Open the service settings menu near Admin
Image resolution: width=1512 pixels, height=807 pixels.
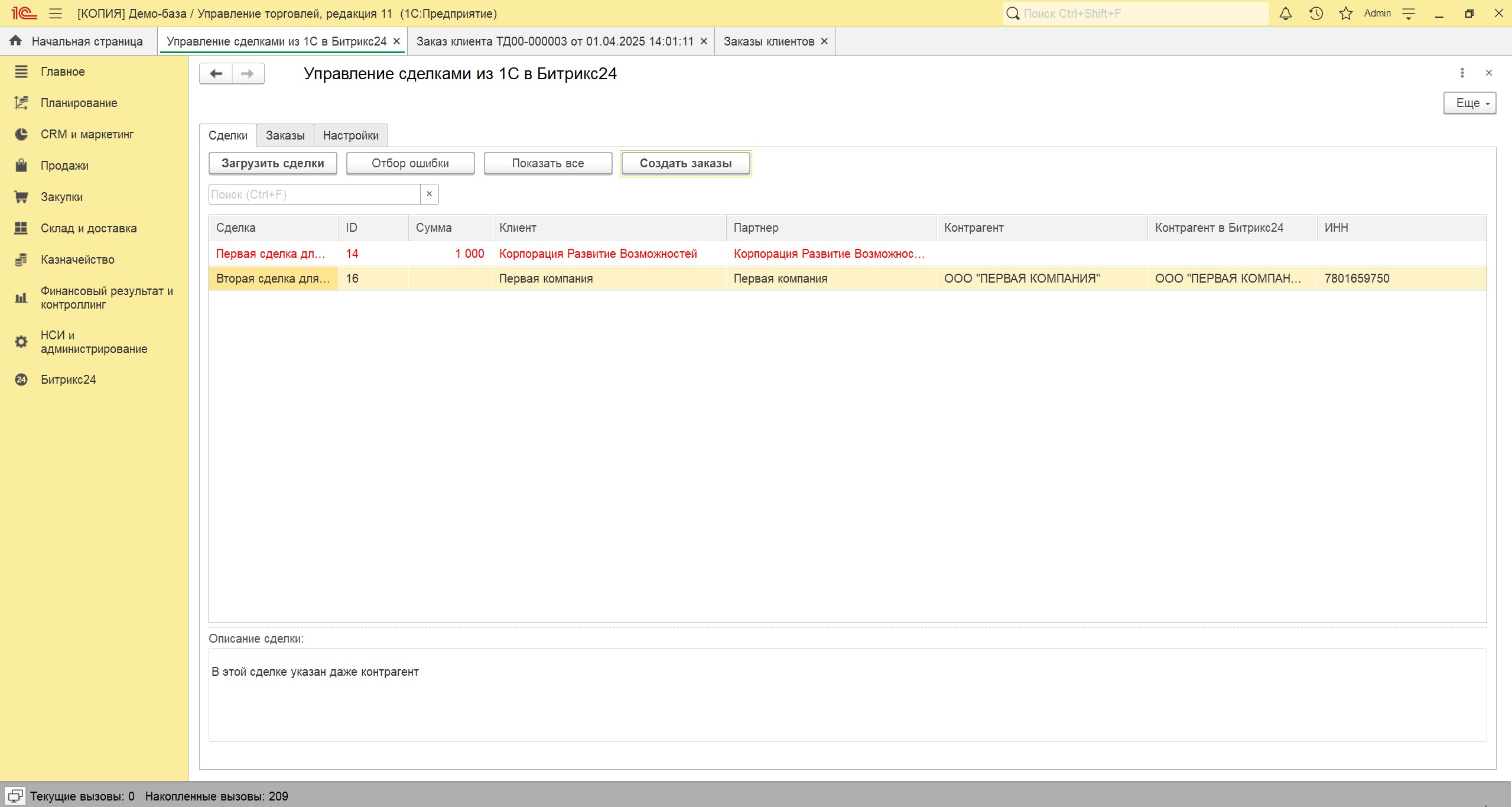click(x=1409, y=14)
